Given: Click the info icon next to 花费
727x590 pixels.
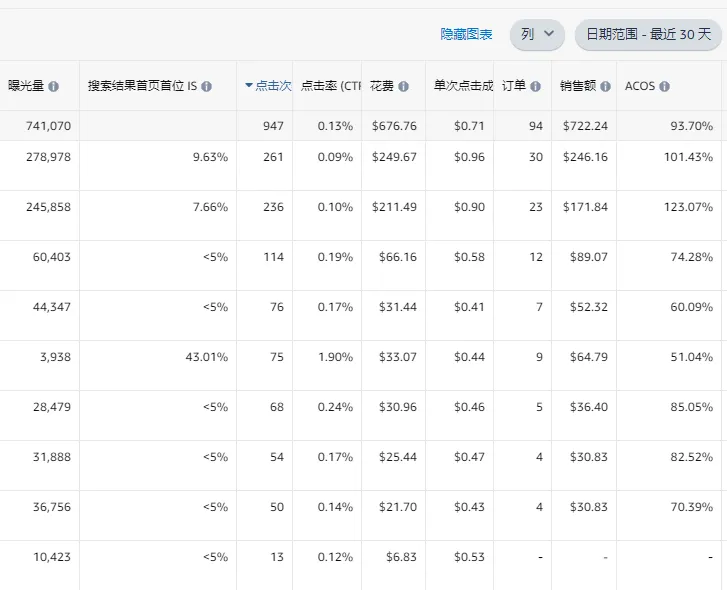Looking at the screenshot, I should pyautogui.click(x=403, y=87).
